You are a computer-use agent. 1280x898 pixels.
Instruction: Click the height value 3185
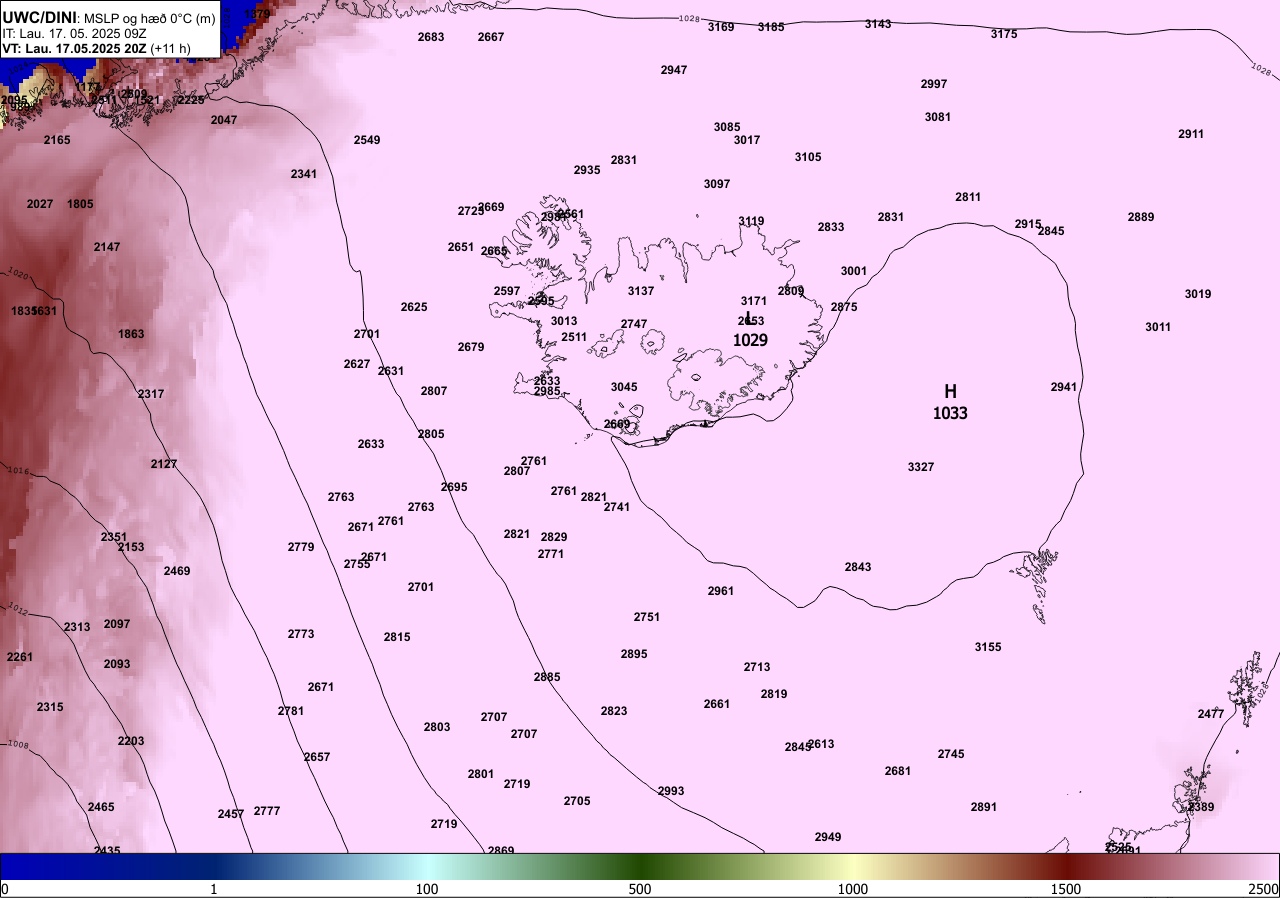coord(771,27)
